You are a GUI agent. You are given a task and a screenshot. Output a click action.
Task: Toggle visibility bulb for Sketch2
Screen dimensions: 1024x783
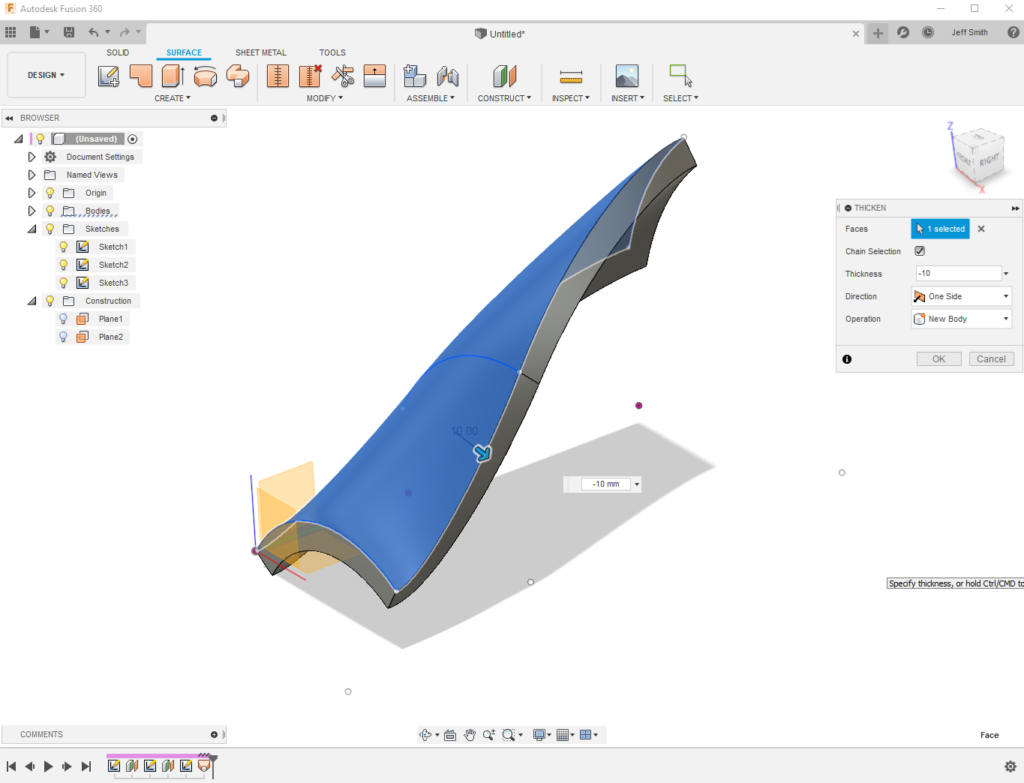pos(63,265)
